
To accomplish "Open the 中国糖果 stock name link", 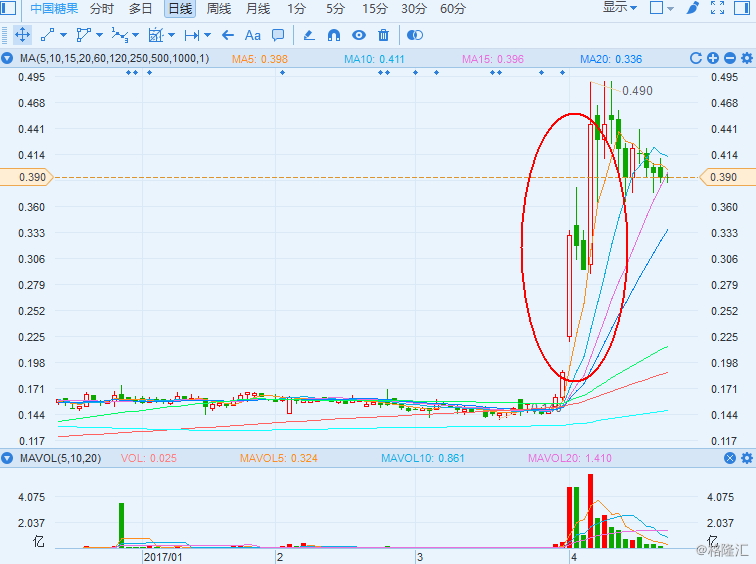I will [x=54, y=8].
